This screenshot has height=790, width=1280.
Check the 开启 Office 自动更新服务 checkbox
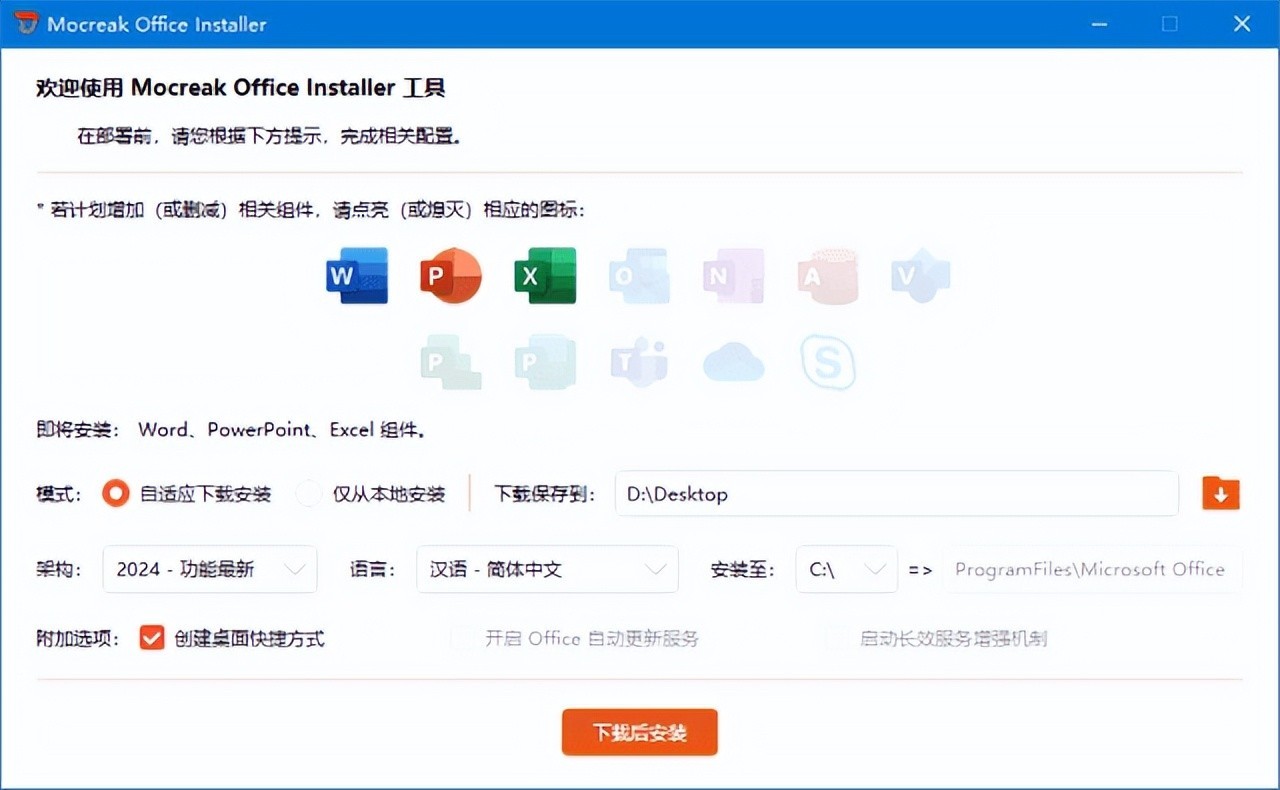click(463, 638)
